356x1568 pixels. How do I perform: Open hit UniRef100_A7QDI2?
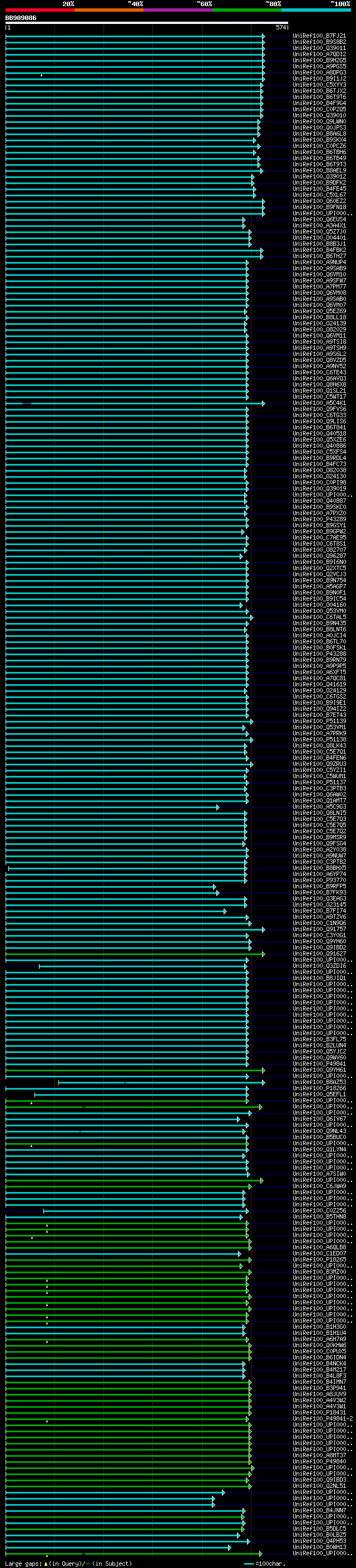coord(319,54)
